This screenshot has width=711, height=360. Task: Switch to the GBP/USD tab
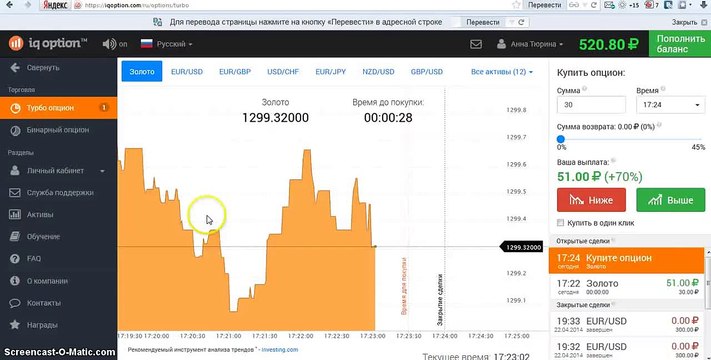point(427,72)
